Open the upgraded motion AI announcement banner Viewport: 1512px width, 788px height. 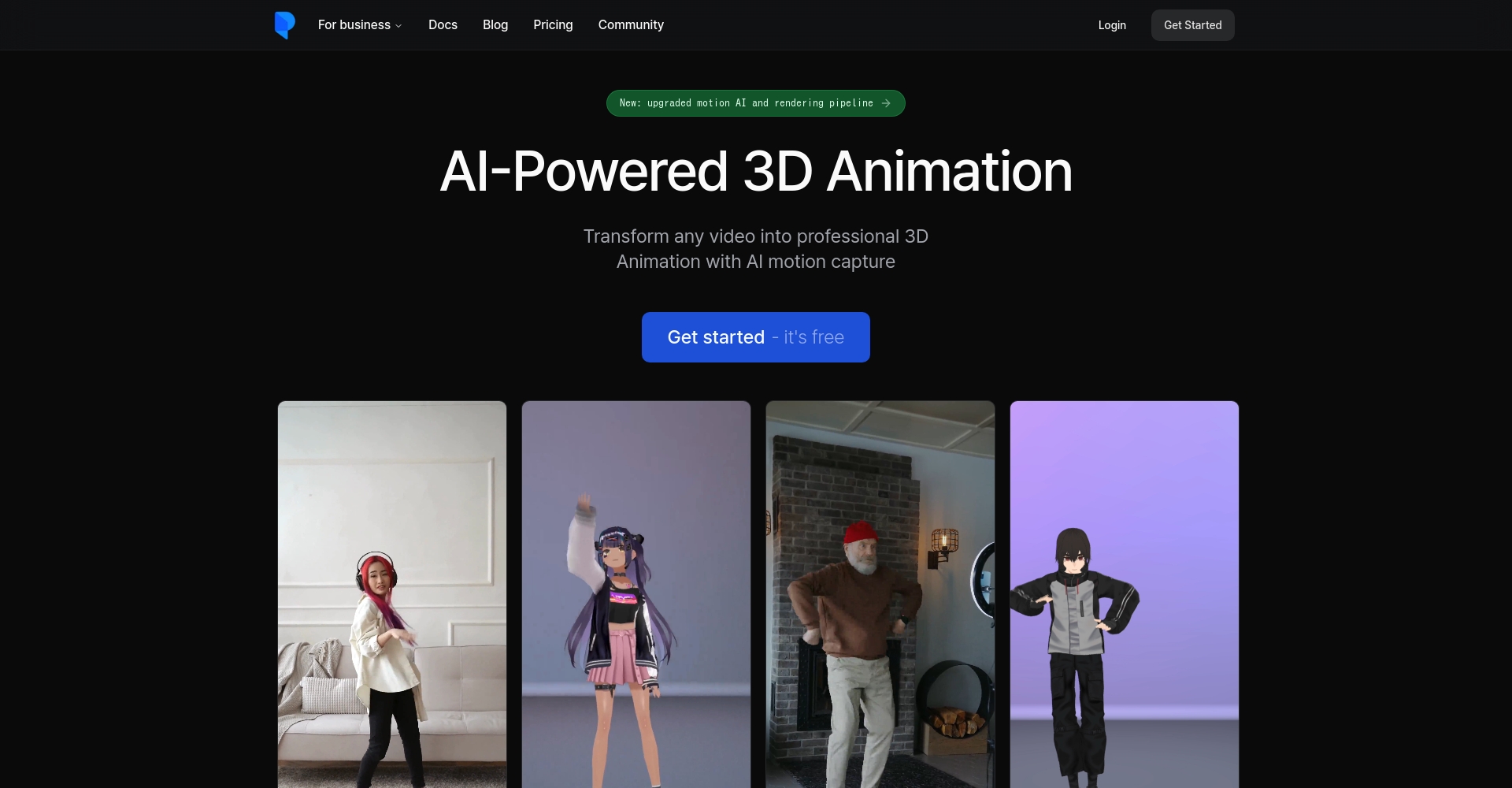pos(747,103)
